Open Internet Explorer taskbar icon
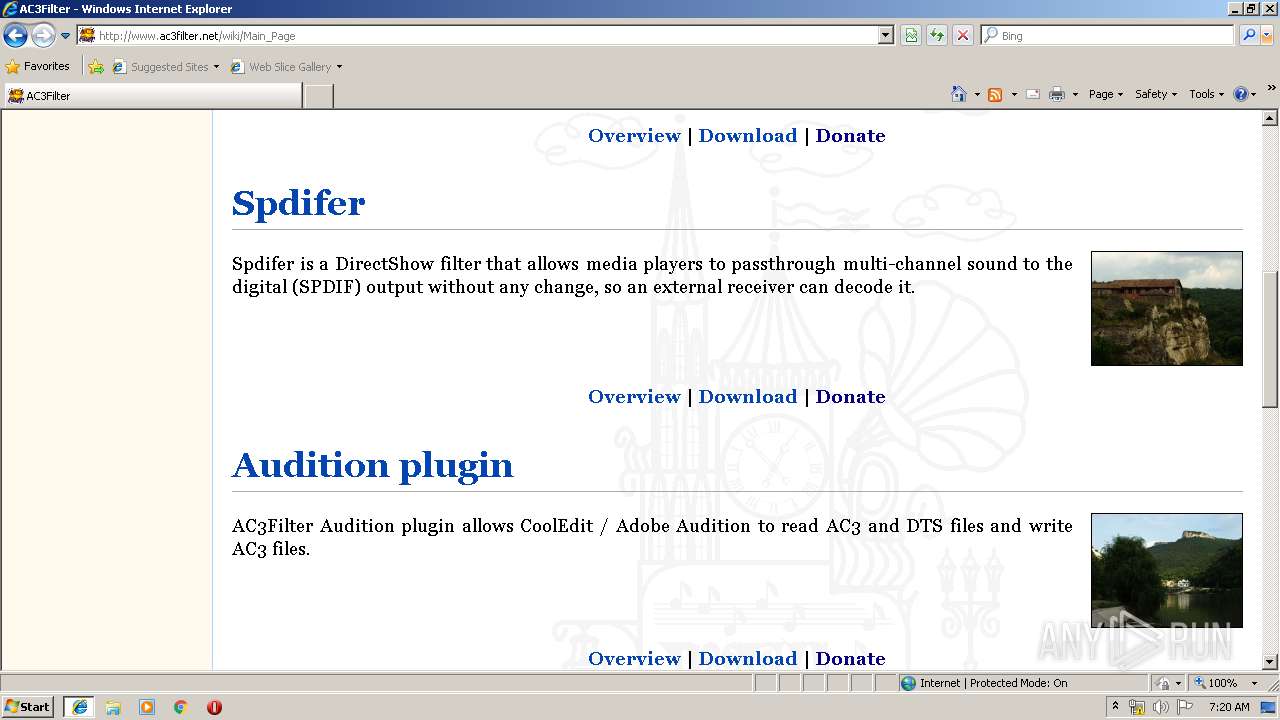 (79, 707)
